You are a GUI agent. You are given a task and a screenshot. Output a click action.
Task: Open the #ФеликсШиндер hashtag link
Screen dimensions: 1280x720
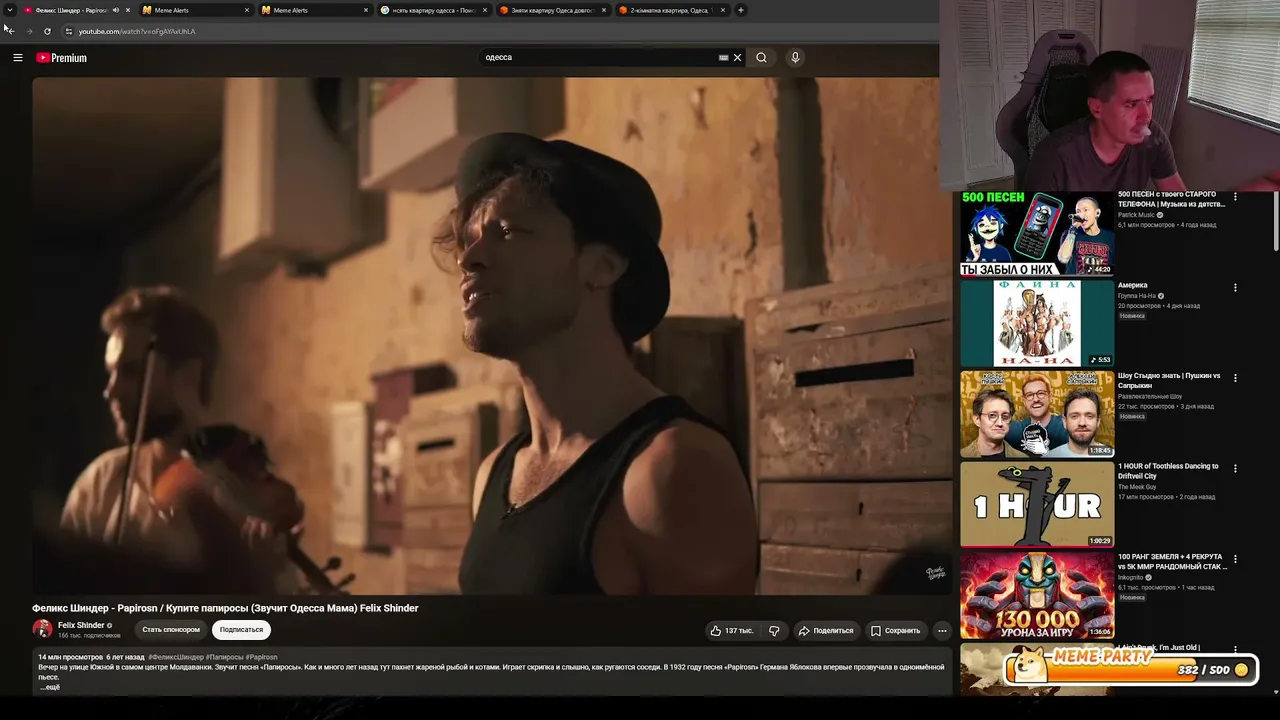click(x=176, y=657)
